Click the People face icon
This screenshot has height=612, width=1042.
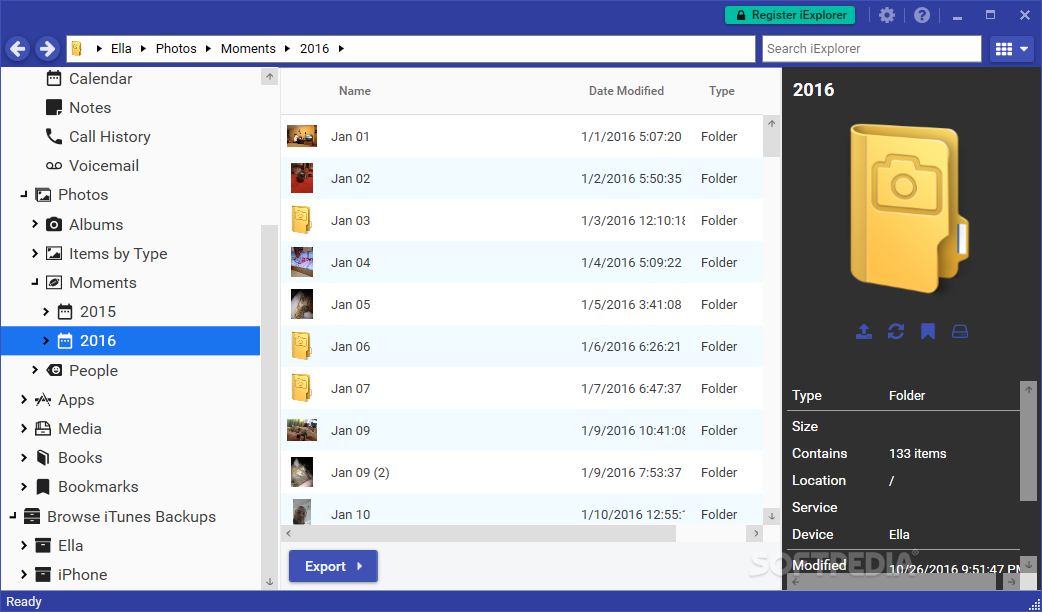[x=54, y=370]
